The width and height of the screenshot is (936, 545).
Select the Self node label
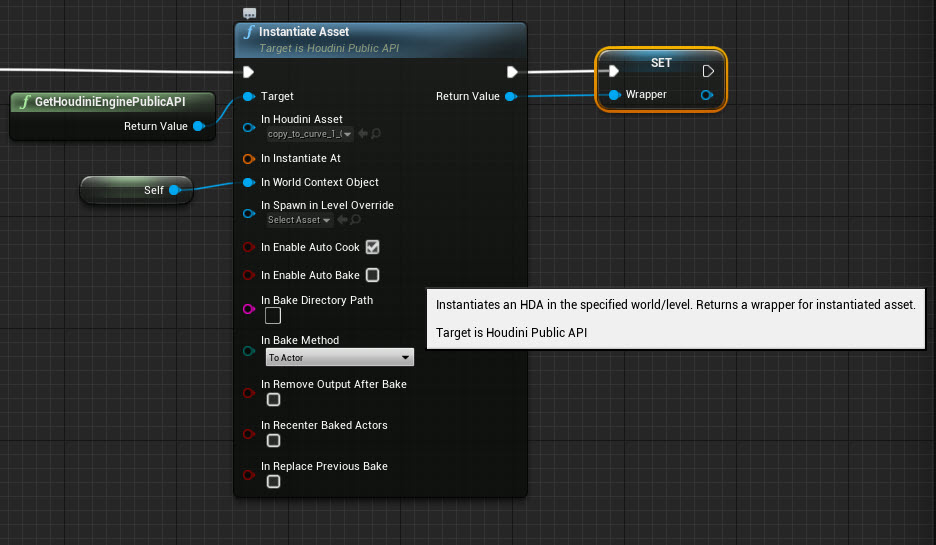(x=153, y=190)
